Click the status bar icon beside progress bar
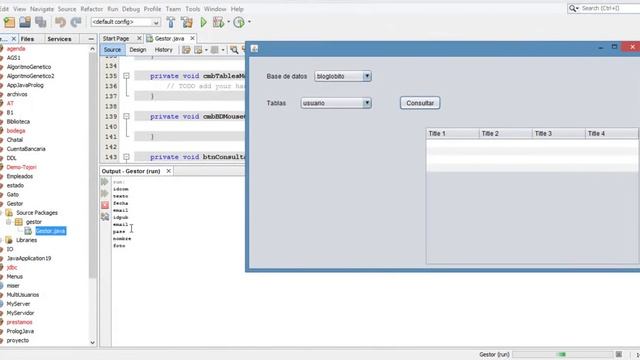640x360 pixels. pyautogui.click(x=619, y=354)
